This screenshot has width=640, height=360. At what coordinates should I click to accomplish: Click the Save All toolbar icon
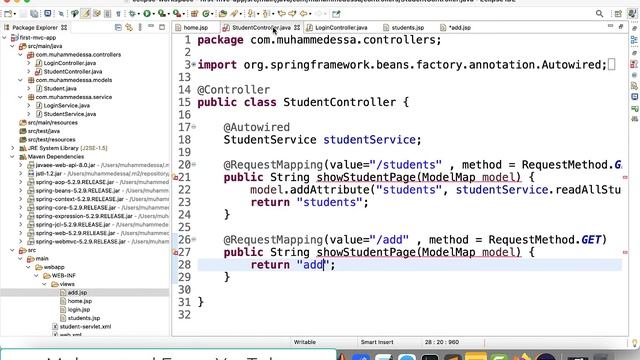(34, 14)
